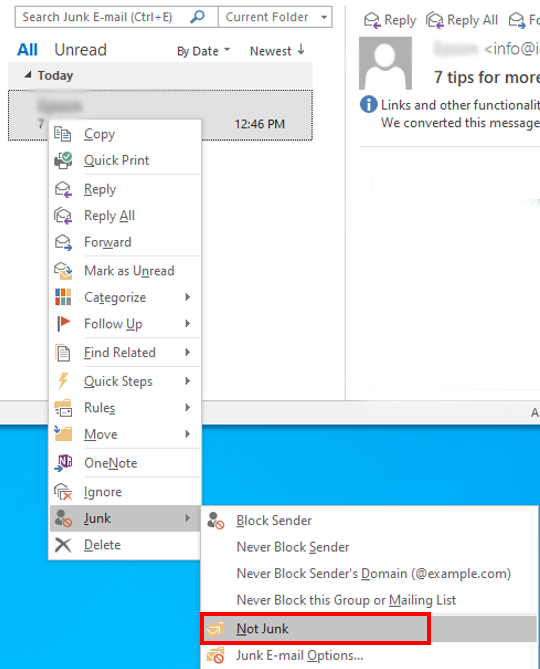
Task: Click the OneNote icon in context menu
Action: tap(63, 463)
